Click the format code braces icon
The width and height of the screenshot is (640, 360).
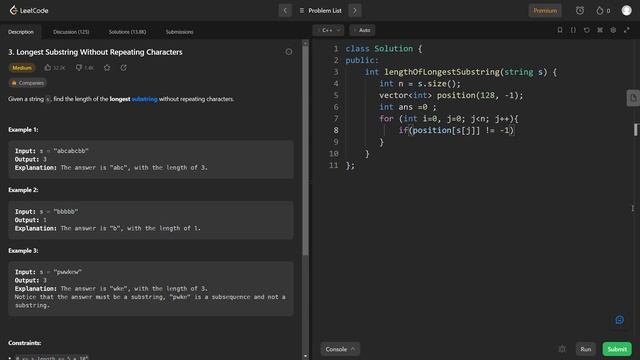click(573, 30)
